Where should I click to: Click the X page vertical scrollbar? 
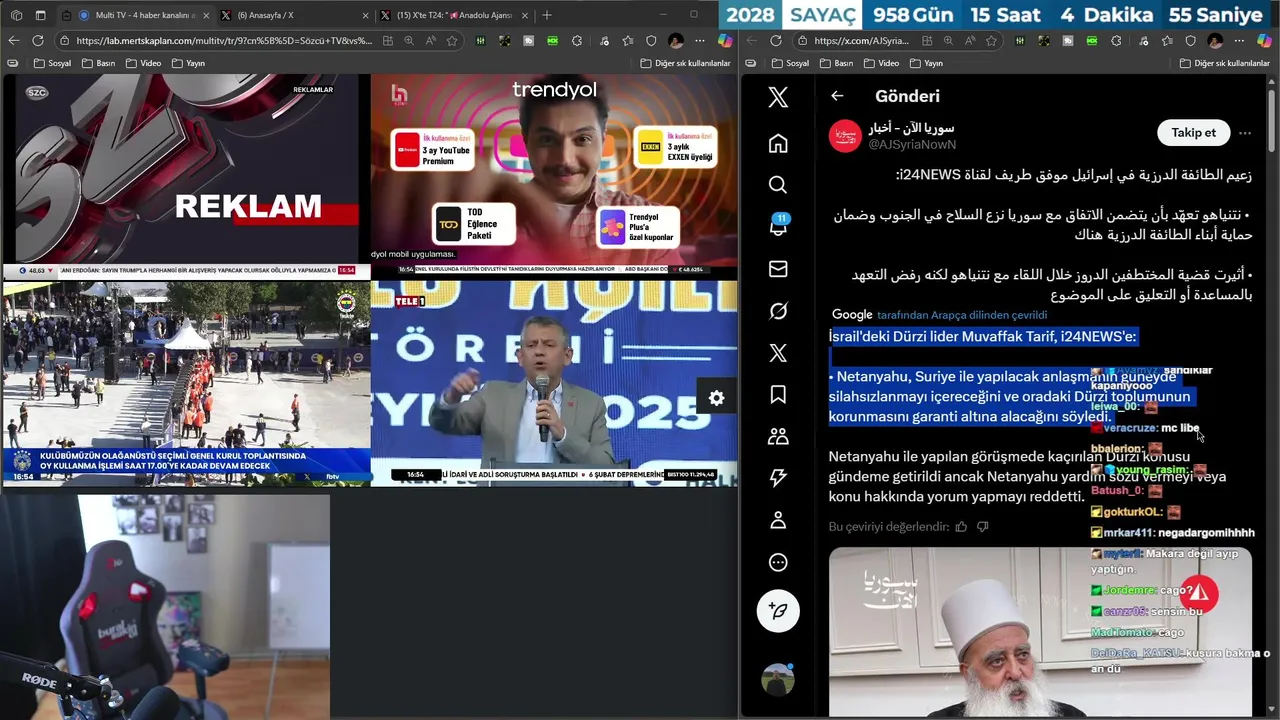1272,120
